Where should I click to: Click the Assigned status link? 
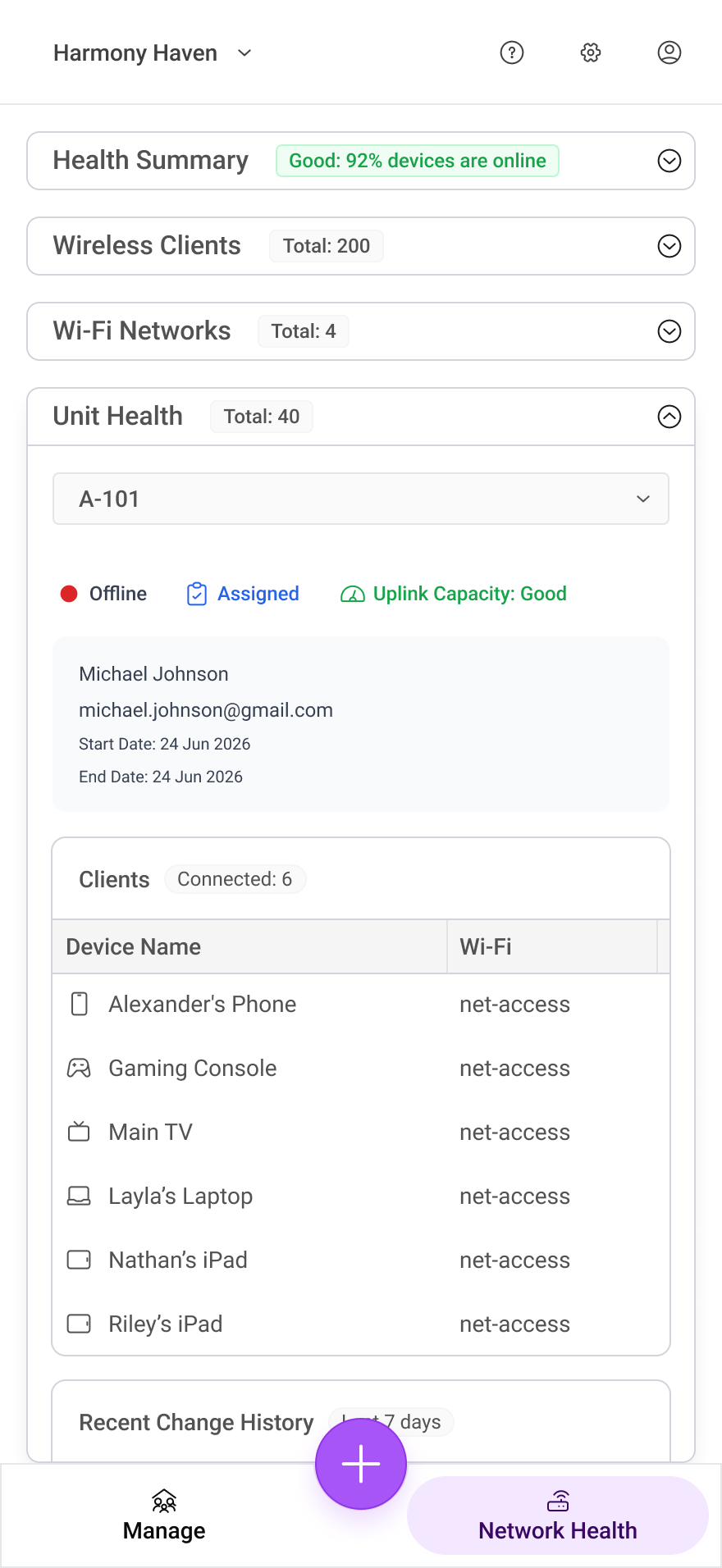258,594
